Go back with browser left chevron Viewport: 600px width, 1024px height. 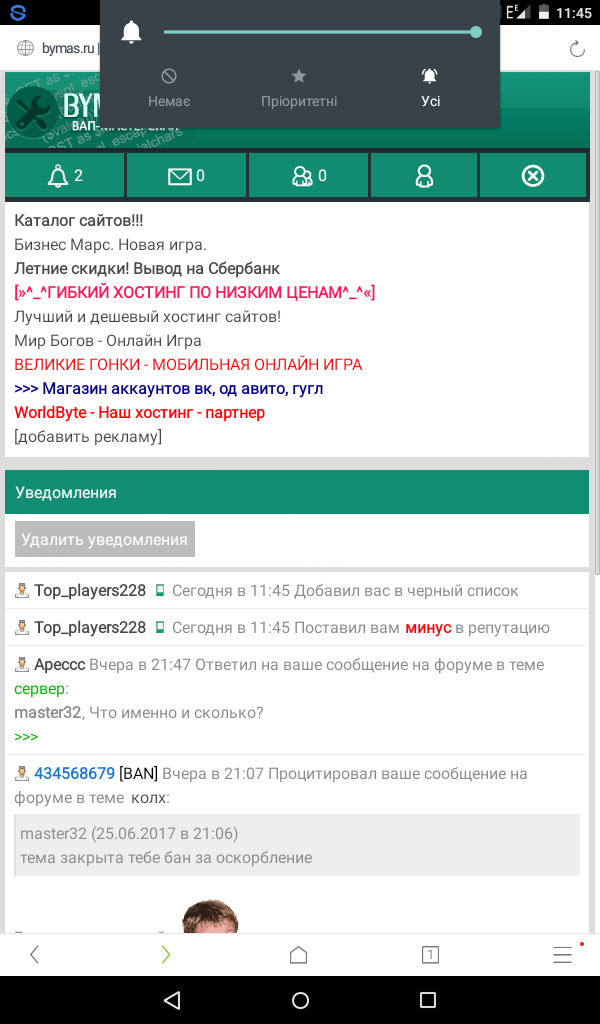tap(35, 955)
